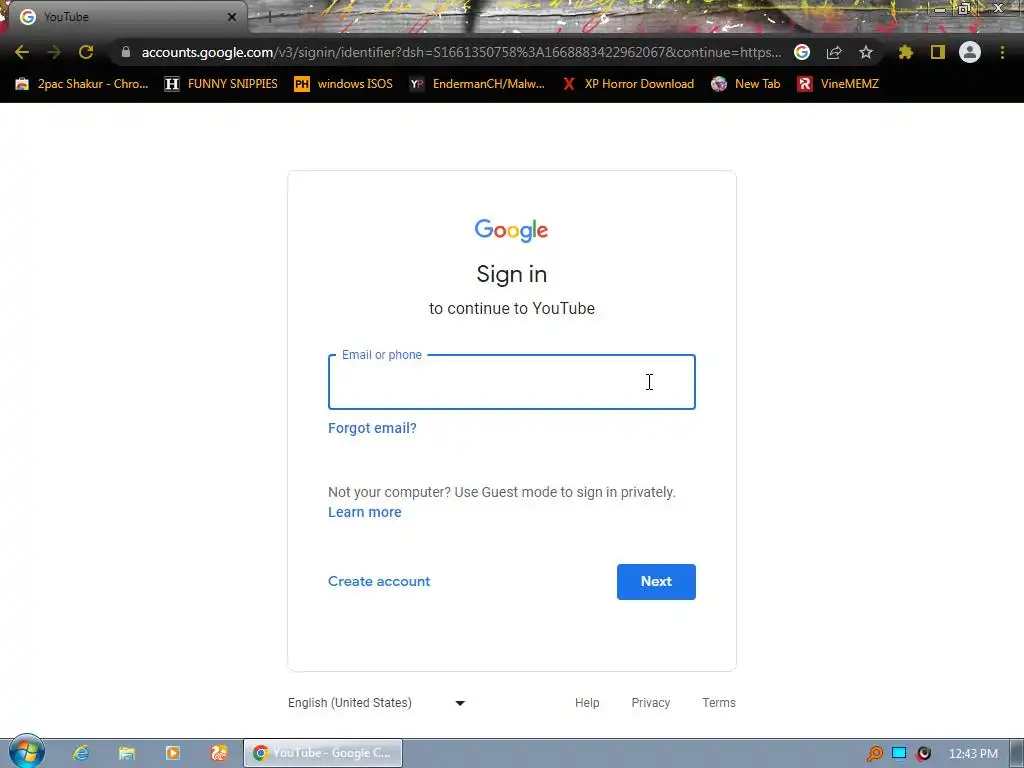Image resolution: width=1024 pixels, height=768 pixels.
Task: Open the orange app icon in taskbar
Action: coord(219,753)
